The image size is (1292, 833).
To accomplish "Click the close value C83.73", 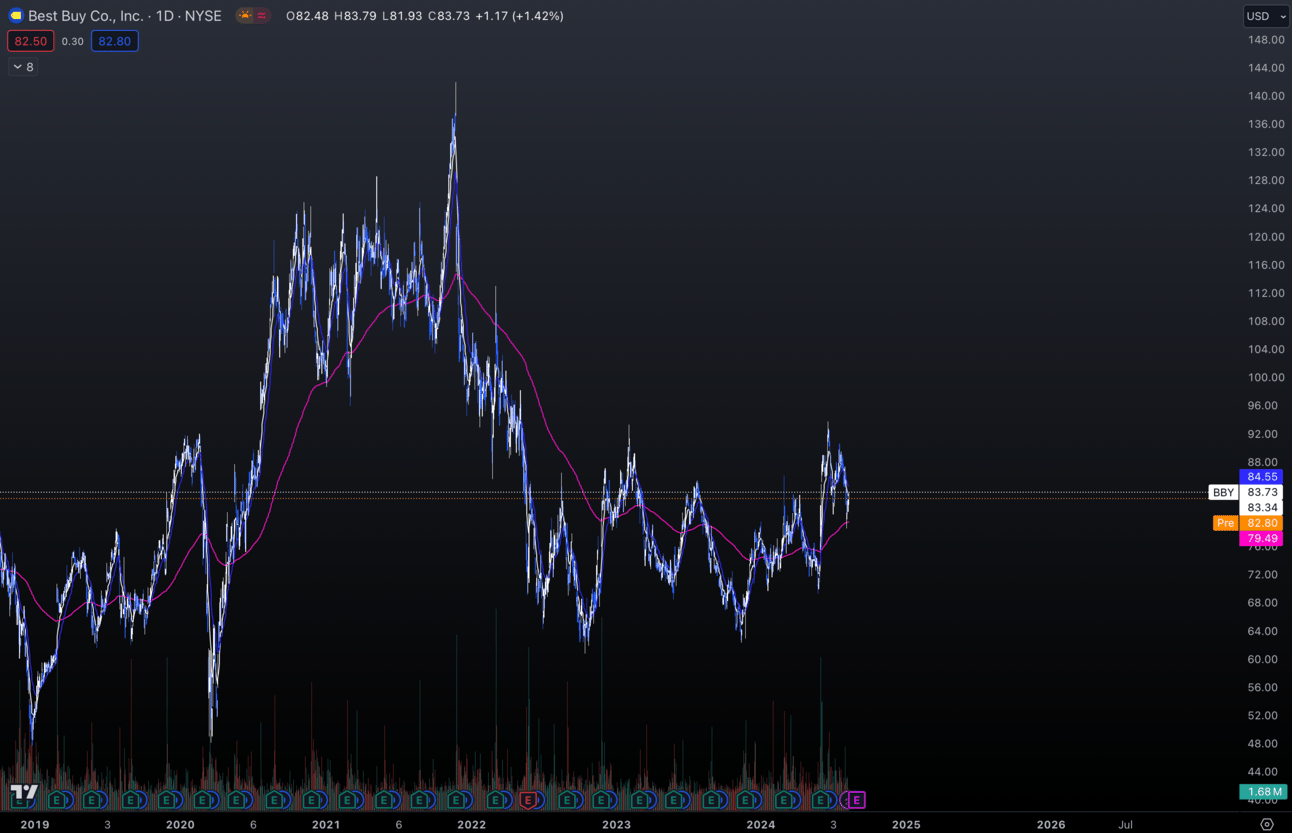I will [x=449, y=16].
